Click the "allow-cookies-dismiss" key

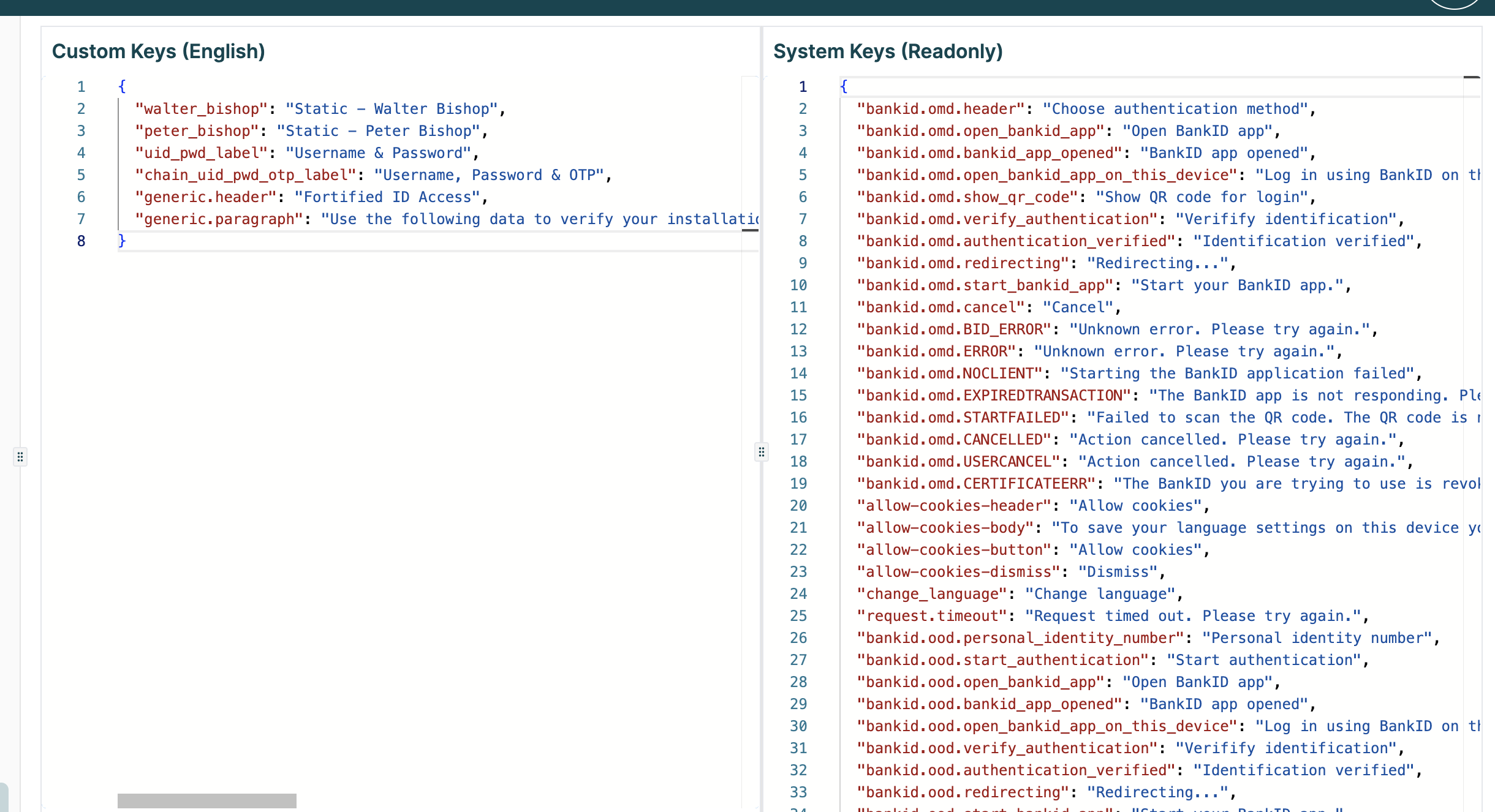958,572
